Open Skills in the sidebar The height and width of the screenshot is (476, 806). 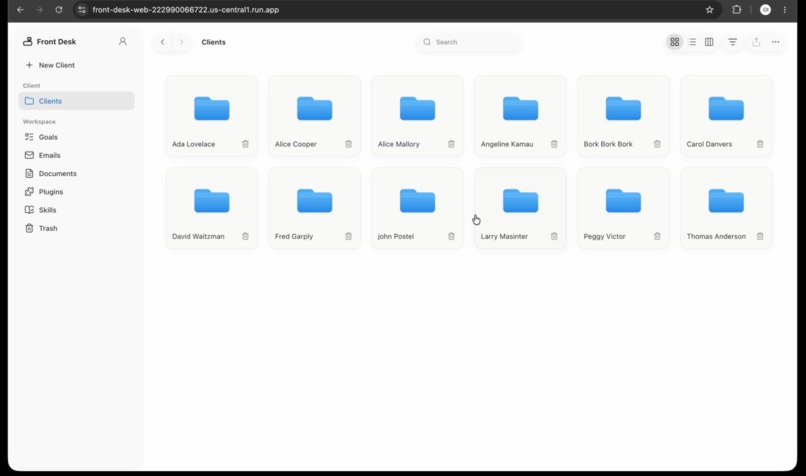pos(77,210)
